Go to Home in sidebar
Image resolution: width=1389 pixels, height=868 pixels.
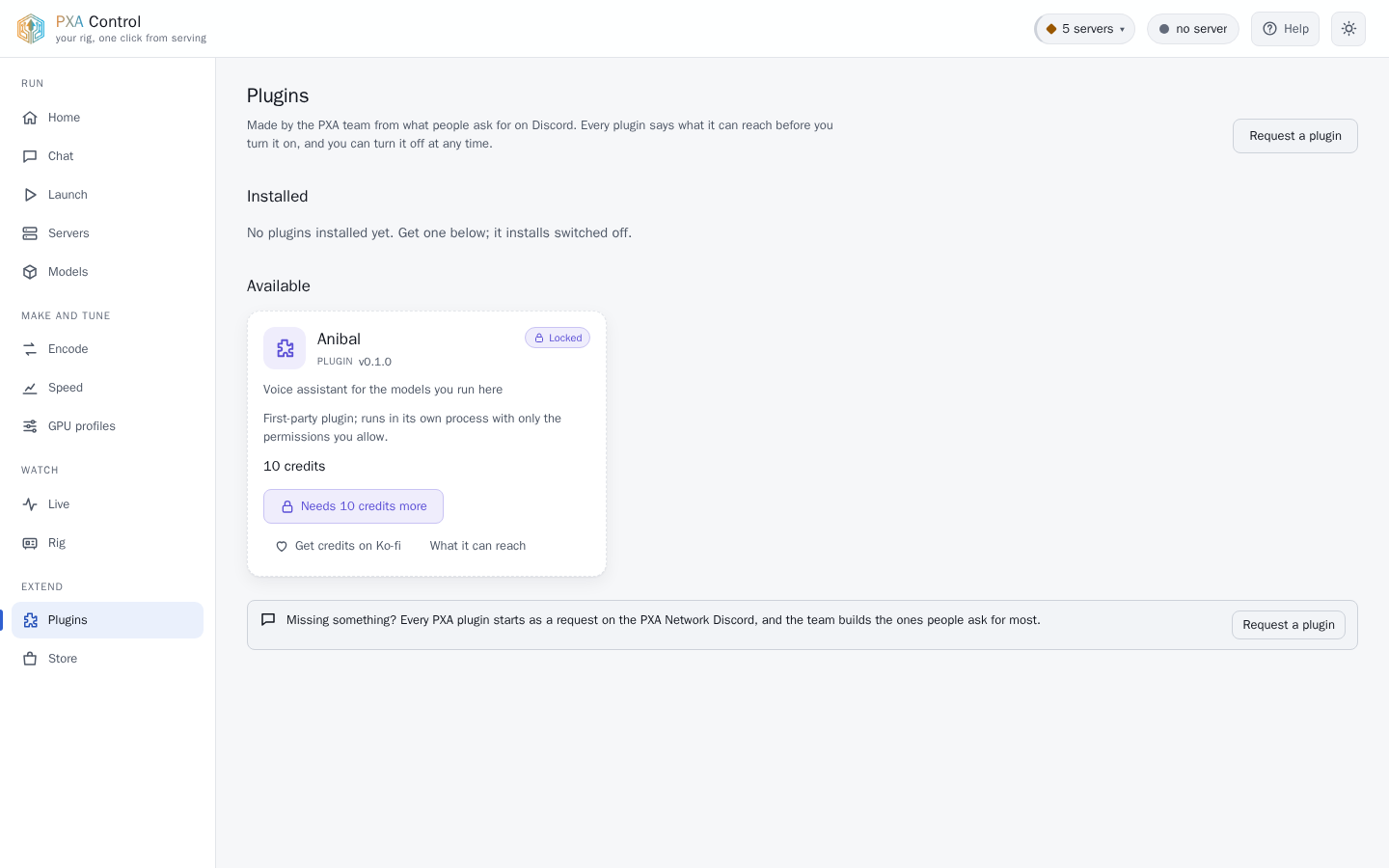(x=107, y=118)
